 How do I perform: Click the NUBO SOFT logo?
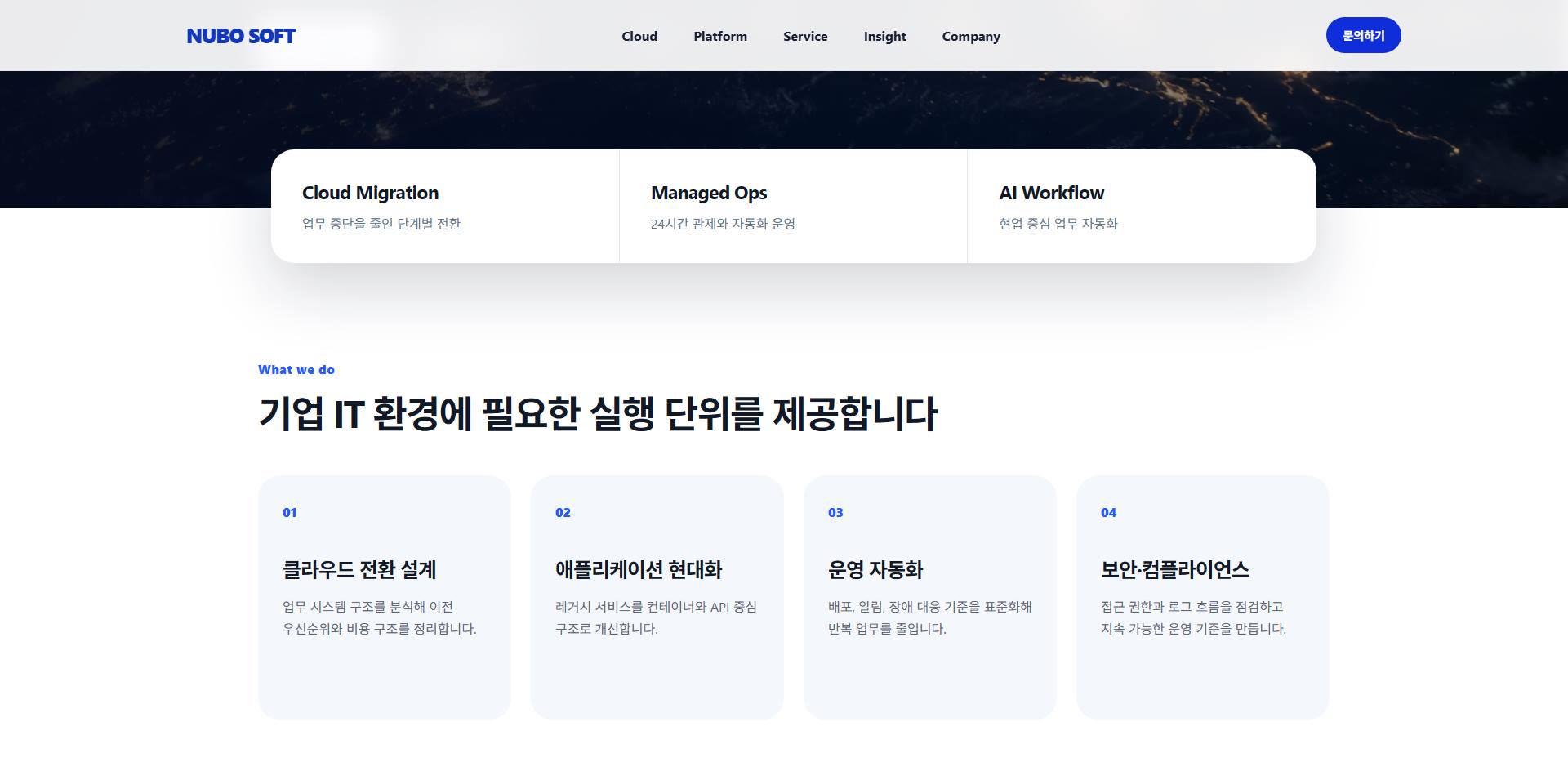241,36
